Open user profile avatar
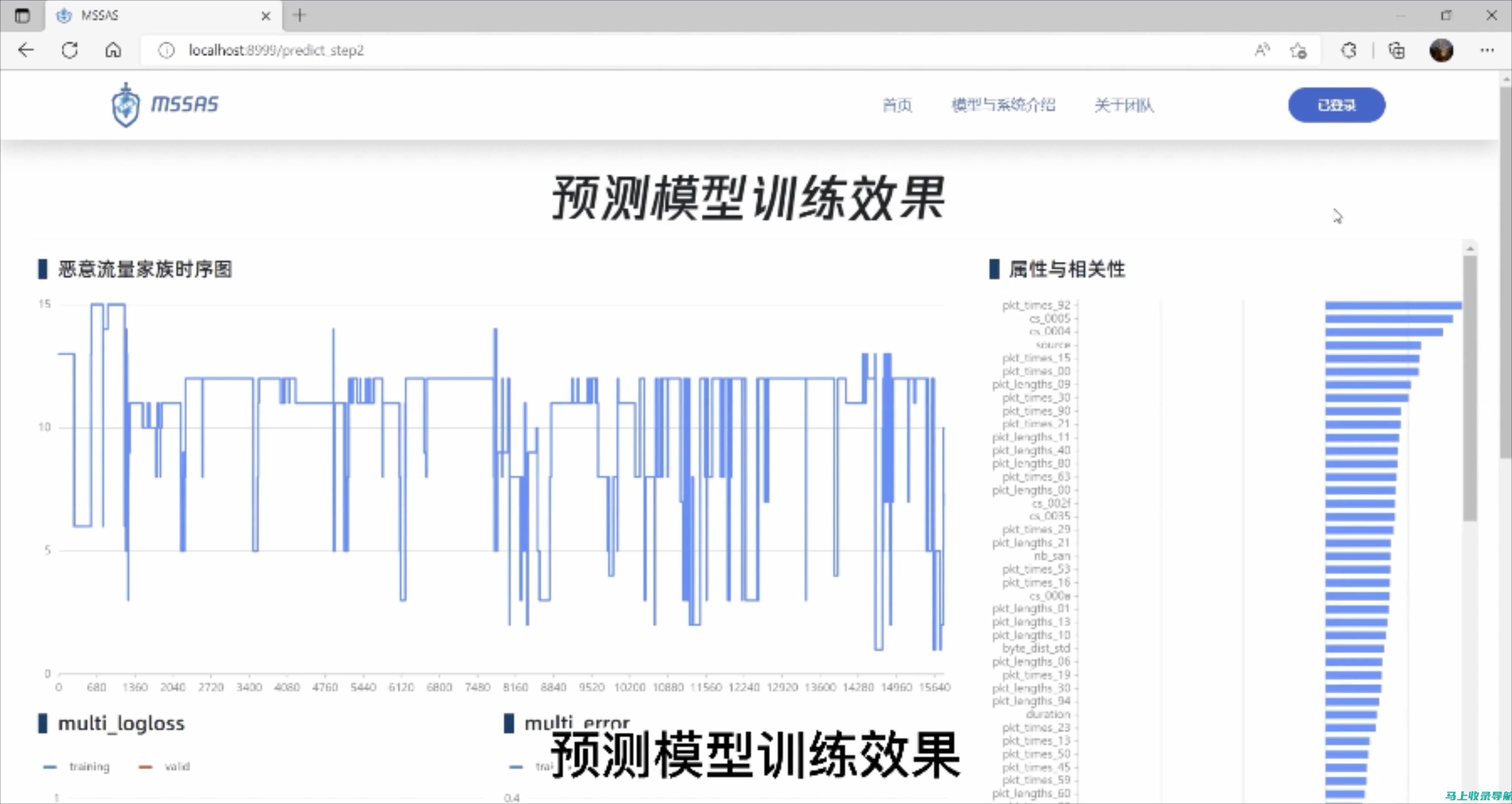Viewport: 1512px width, 804px height. (1441, 51)
